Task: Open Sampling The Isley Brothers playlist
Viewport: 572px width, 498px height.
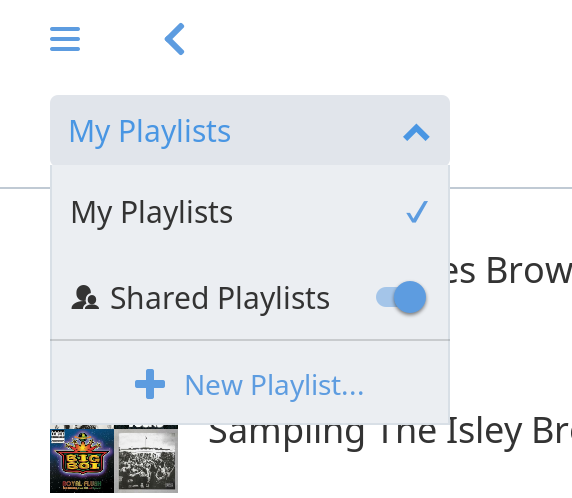Action: coord(390,434)
